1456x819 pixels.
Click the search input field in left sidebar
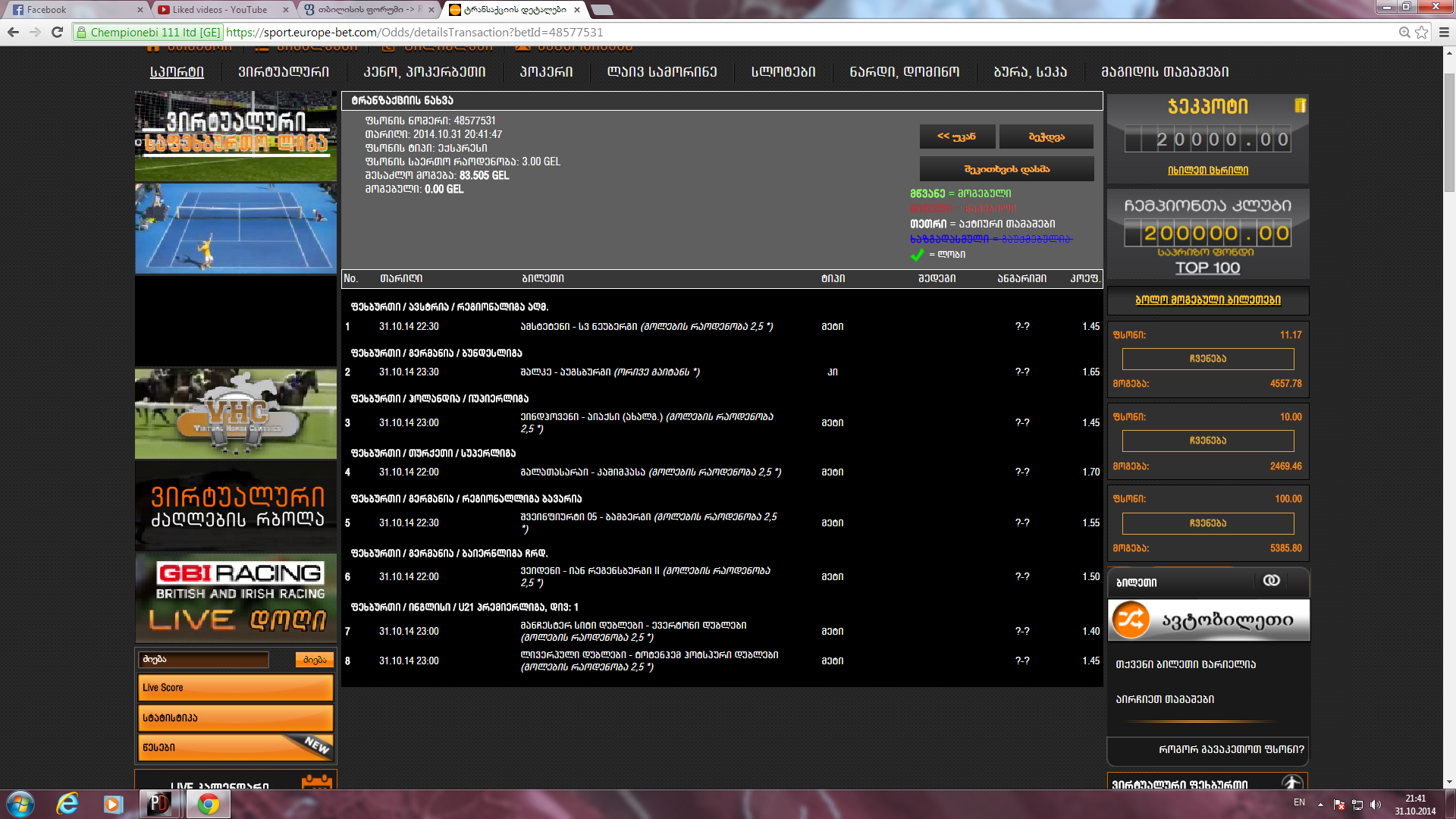point(203,660)
